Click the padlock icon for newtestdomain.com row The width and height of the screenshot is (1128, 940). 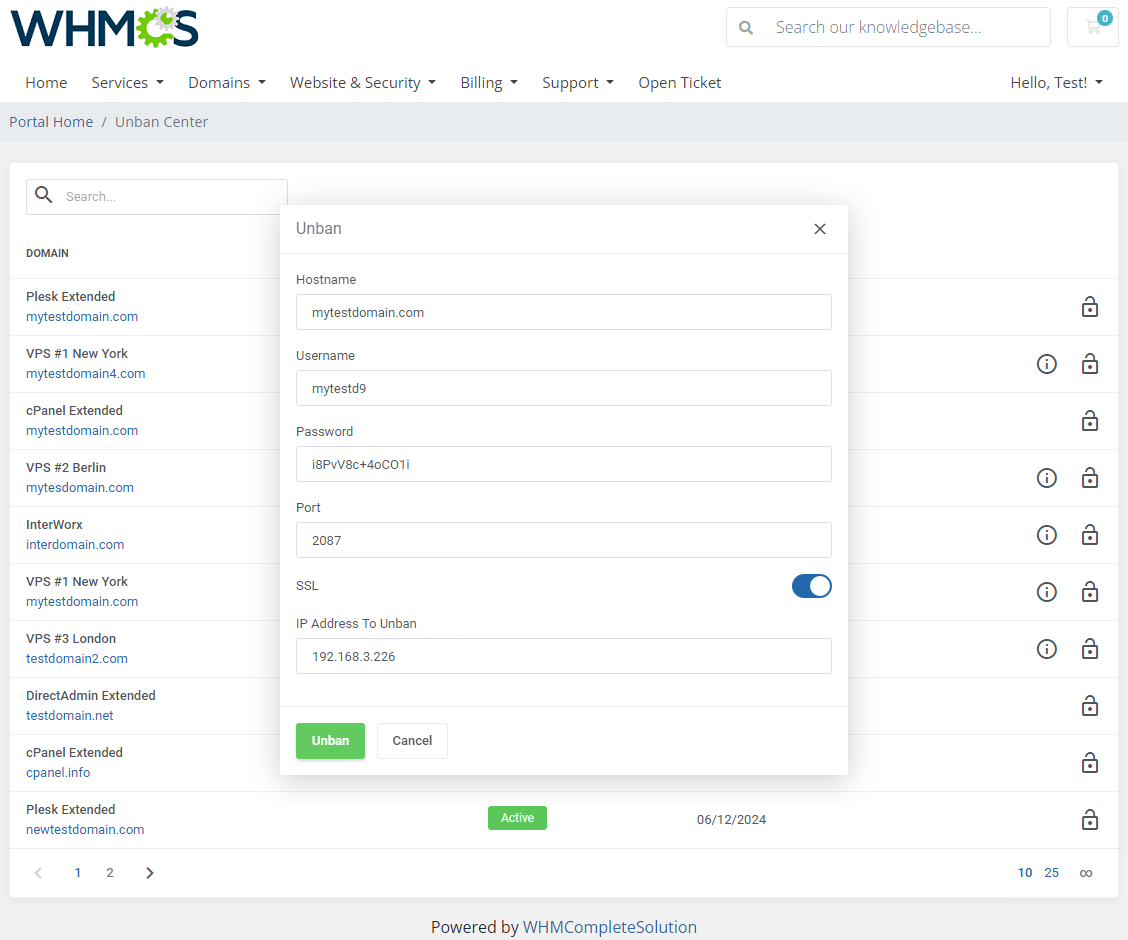1090,820
